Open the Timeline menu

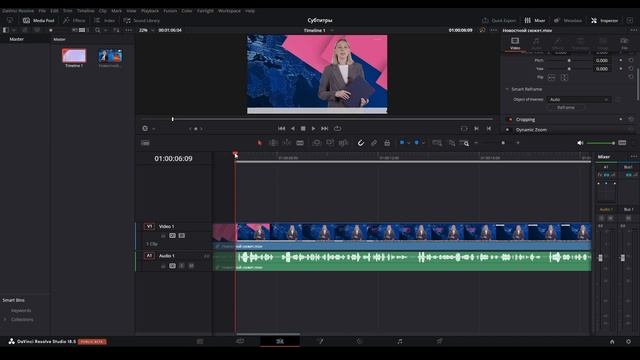click(x=86, y=11)
